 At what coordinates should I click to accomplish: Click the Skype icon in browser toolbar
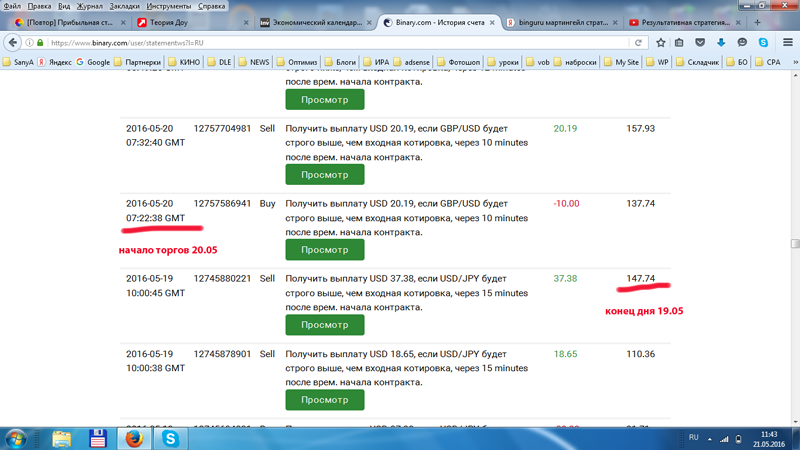[x=763, y=43]
